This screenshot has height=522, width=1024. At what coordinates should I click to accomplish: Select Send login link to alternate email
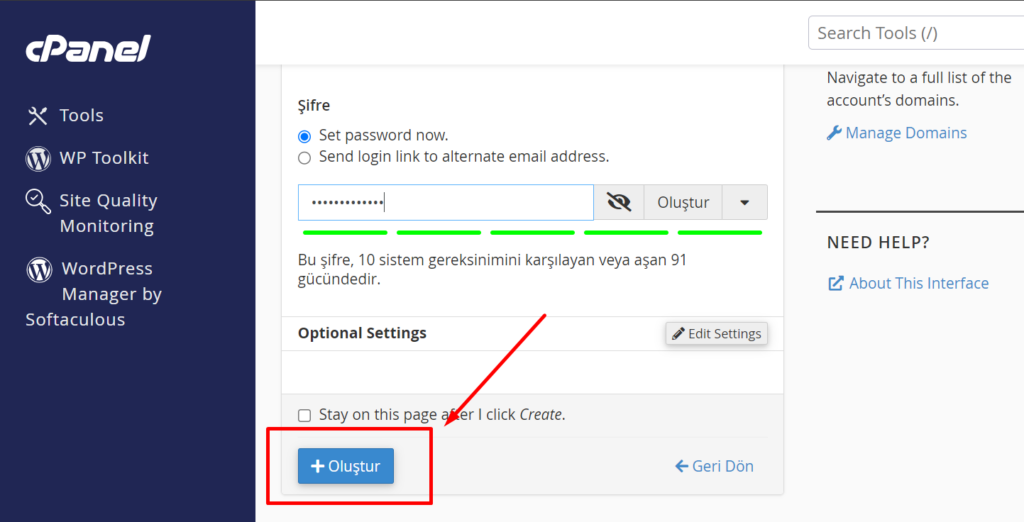[x=304, y=158]
